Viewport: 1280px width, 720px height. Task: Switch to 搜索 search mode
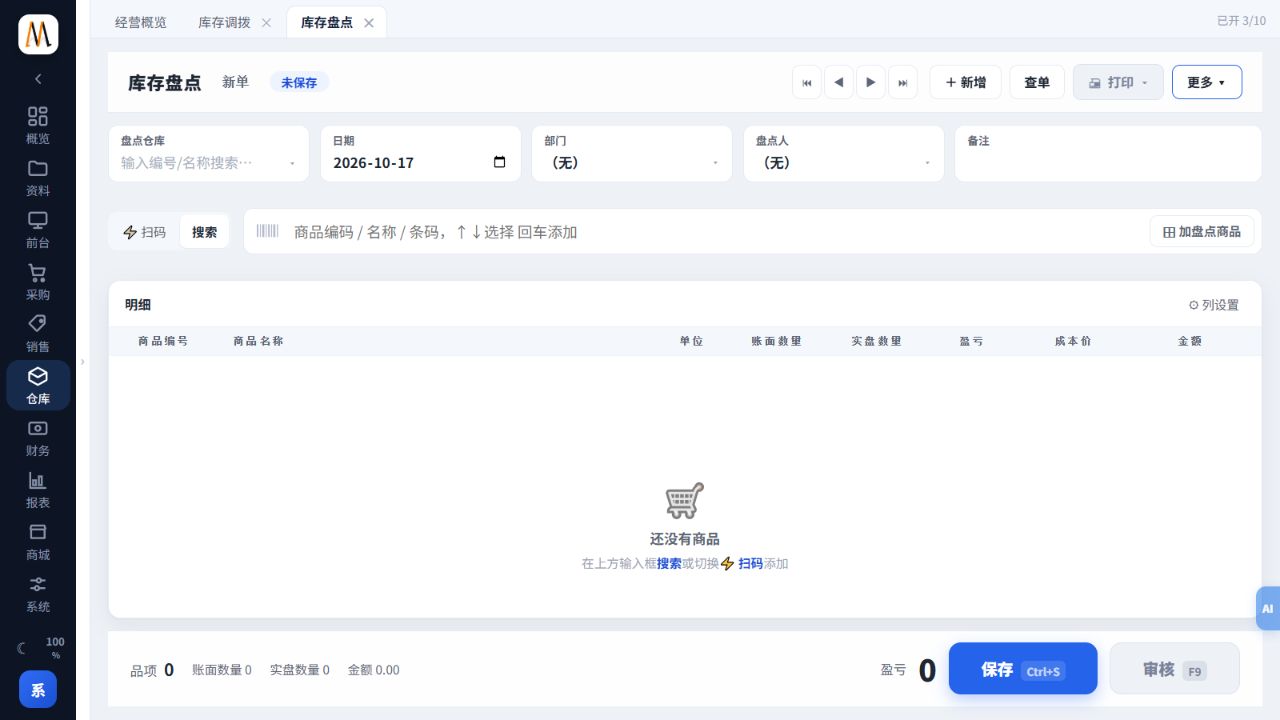[204, 232]
